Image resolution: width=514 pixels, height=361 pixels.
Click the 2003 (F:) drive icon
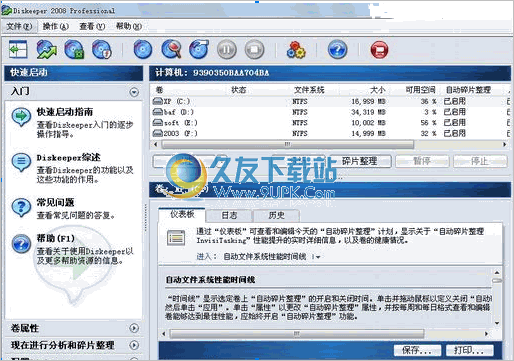[x=158, y=133]
